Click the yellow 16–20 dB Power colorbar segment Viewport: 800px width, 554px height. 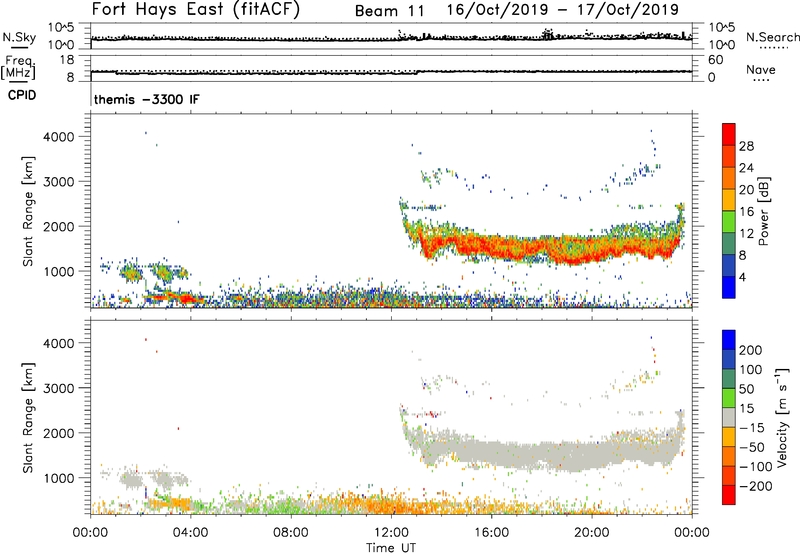coord(729,200)
